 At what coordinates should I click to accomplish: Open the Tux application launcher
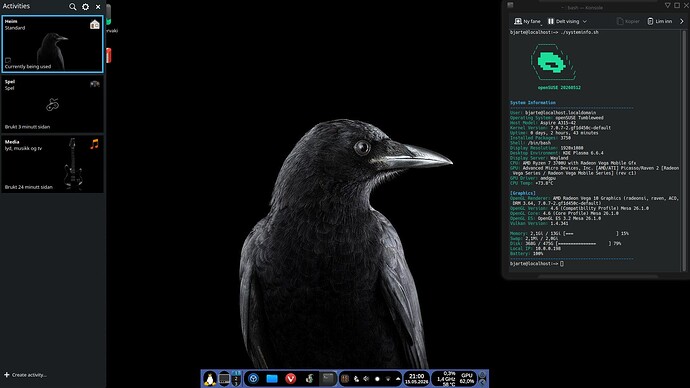pyautogui.click(x=209, y=379)
